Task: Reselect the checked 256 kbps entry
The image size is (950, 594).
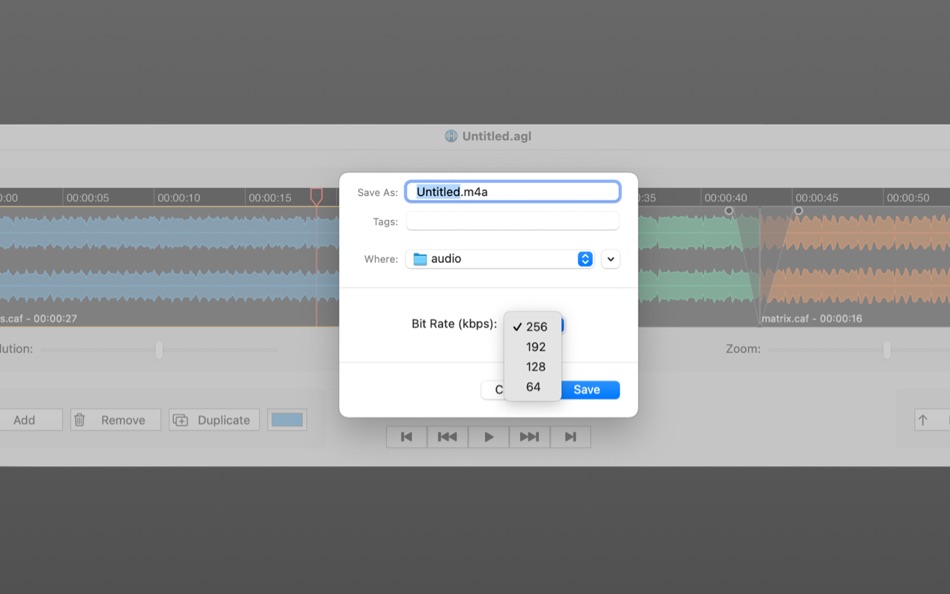Action: coord(535,326)
